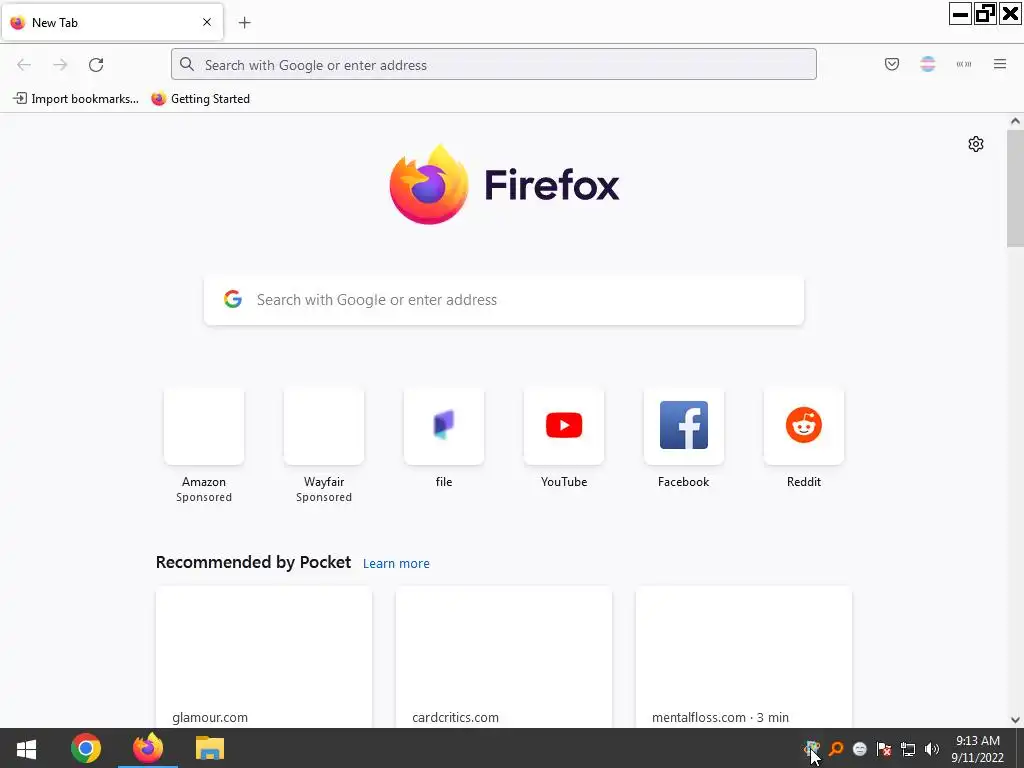Image resolution: width=1024 pixels, height=768 pixels.
Task: Save the page to Pocket
Action: pos(891,64)
